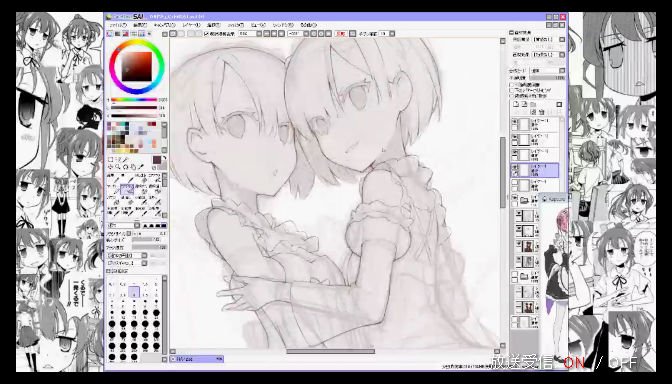Viewport: 672px width, 384px height.
Task: Click the canvas vertical scrollbar thumb
Action: point(503,172)
